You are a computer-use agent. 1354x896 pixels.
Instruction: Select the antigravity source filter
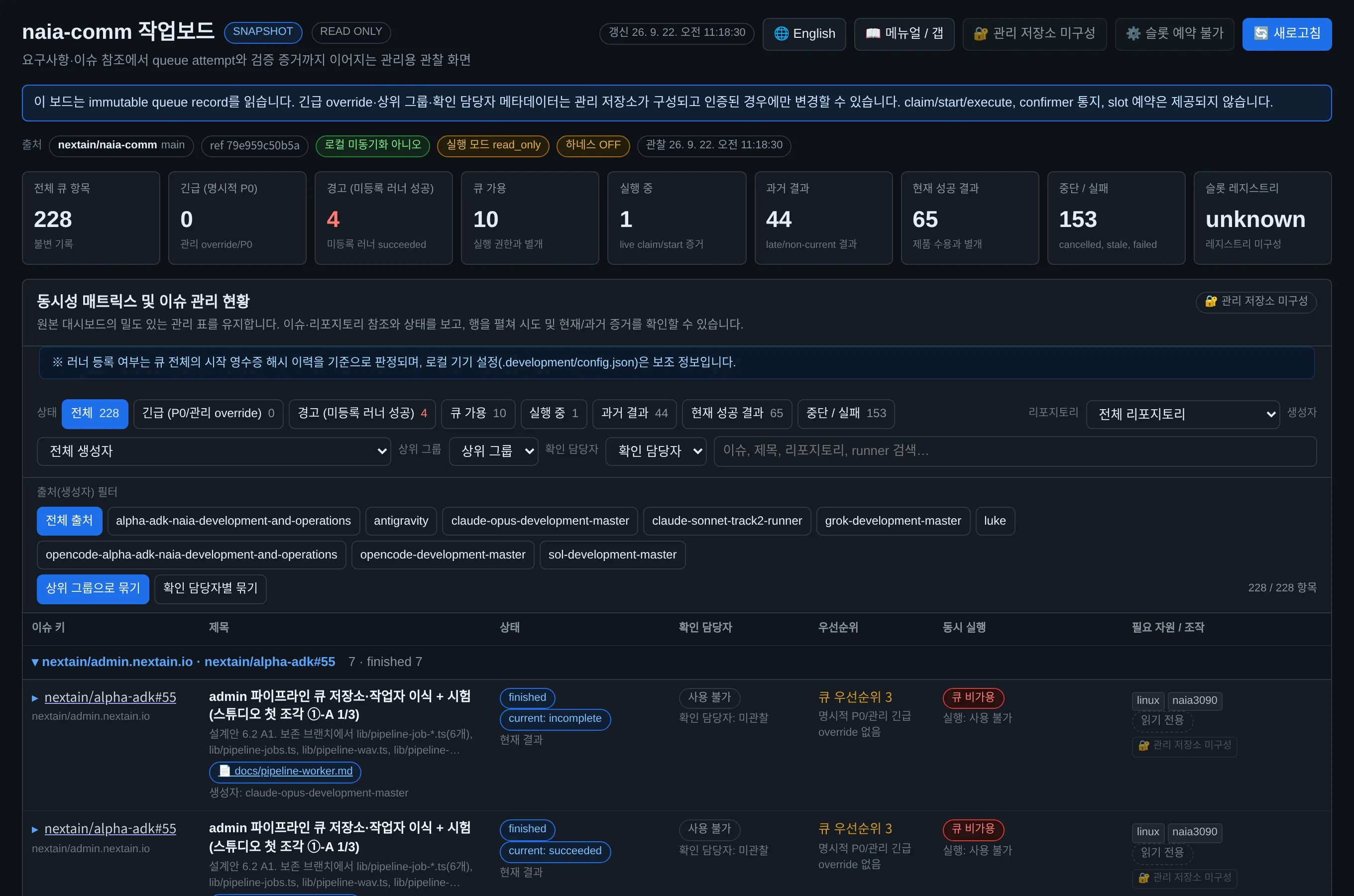point(401,521)
